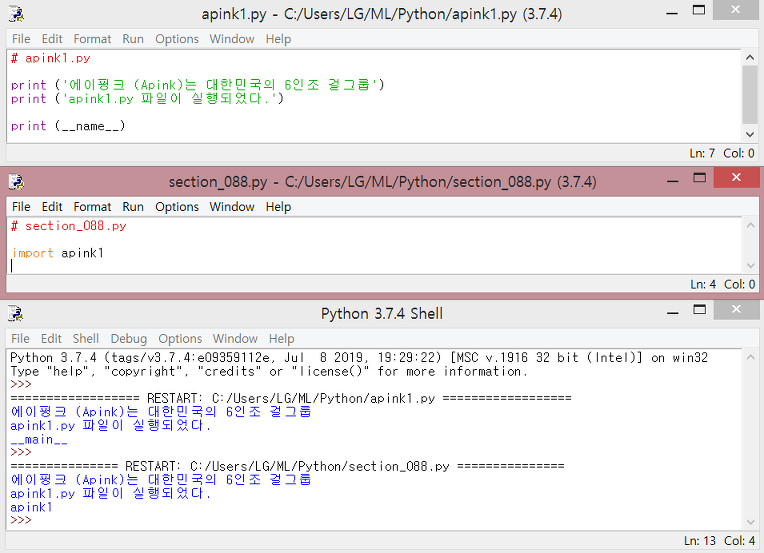Click the Python icon in Shell title bar
The image size is (764, 553).
(x=16, y=313)
